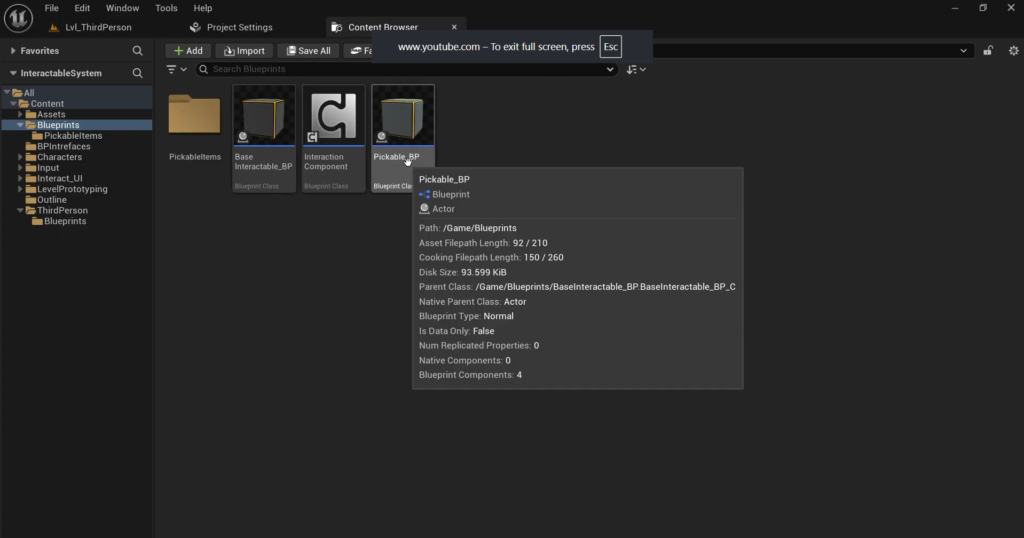Collapse the Blueprints folder in tree
This screenshot has width=1024, height=538.
20,125
